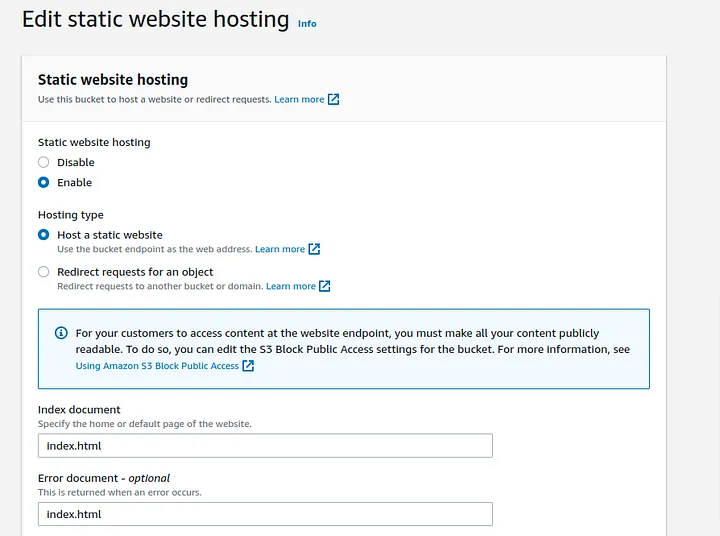Click external-link icon beside redirect Learn more
Viewport: 720px width, 536px height.
[325, 286]
